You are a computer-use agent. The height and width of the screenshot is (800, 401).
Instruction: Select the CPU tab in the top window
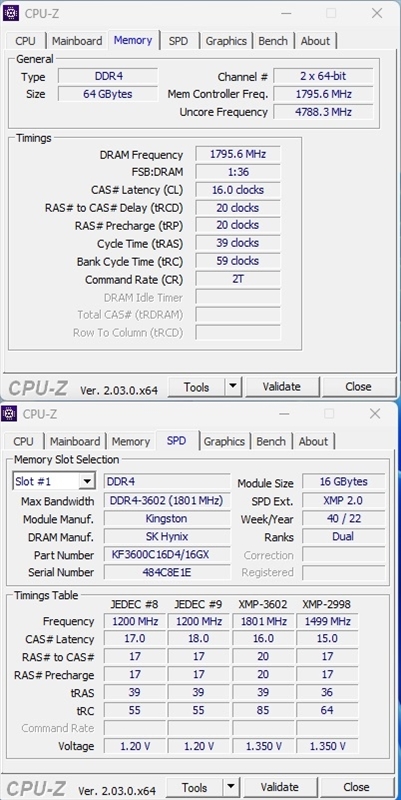[26, 41]
